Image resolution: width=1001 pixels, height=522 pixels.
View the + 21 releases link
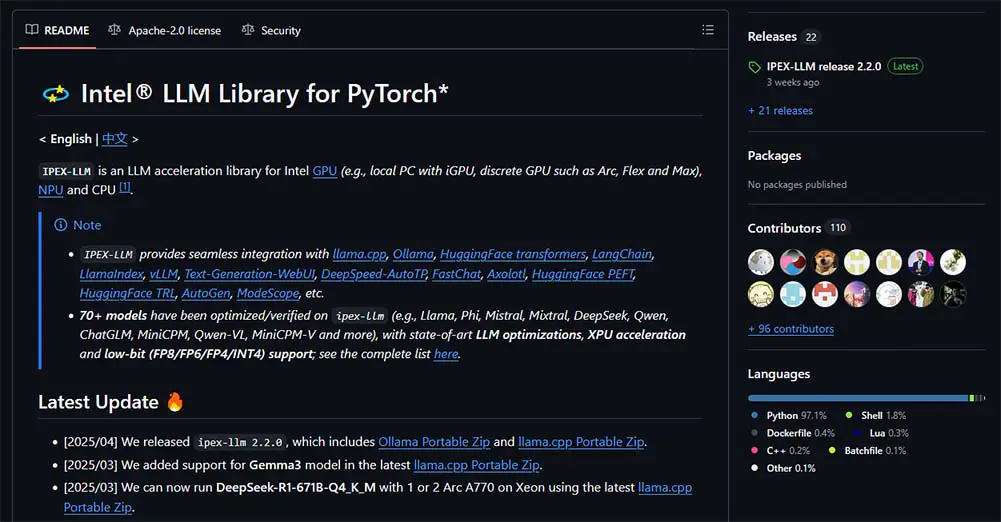(780, 110)
